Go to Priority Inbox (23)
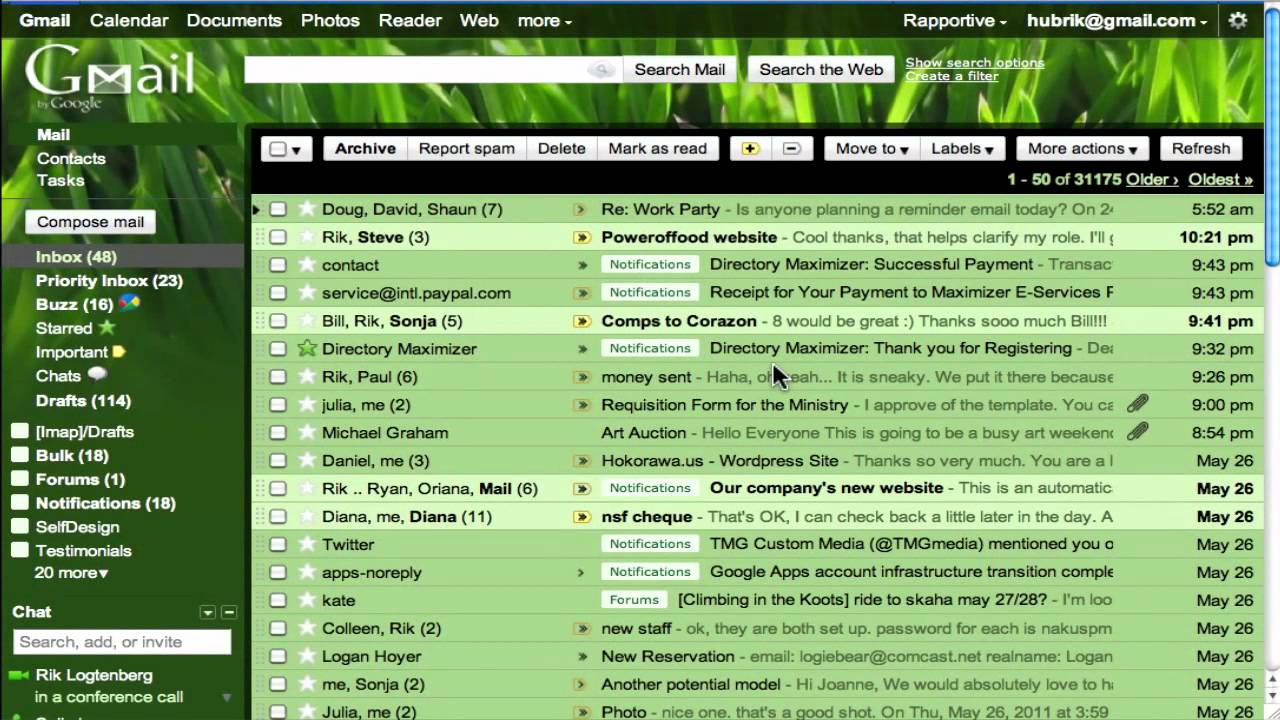Image resolution: width=1280 pixels, height=720 pixels. click(x=109, y=281)
